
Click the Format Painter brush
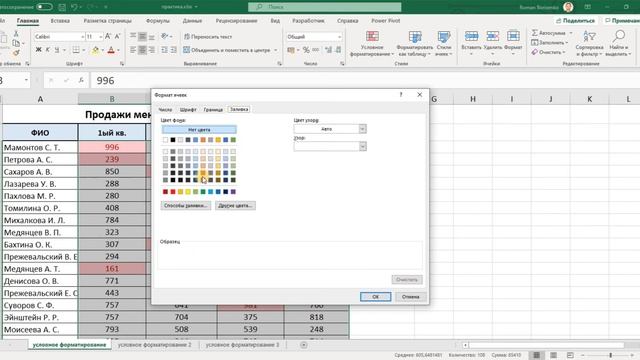(x=16, y=53)
